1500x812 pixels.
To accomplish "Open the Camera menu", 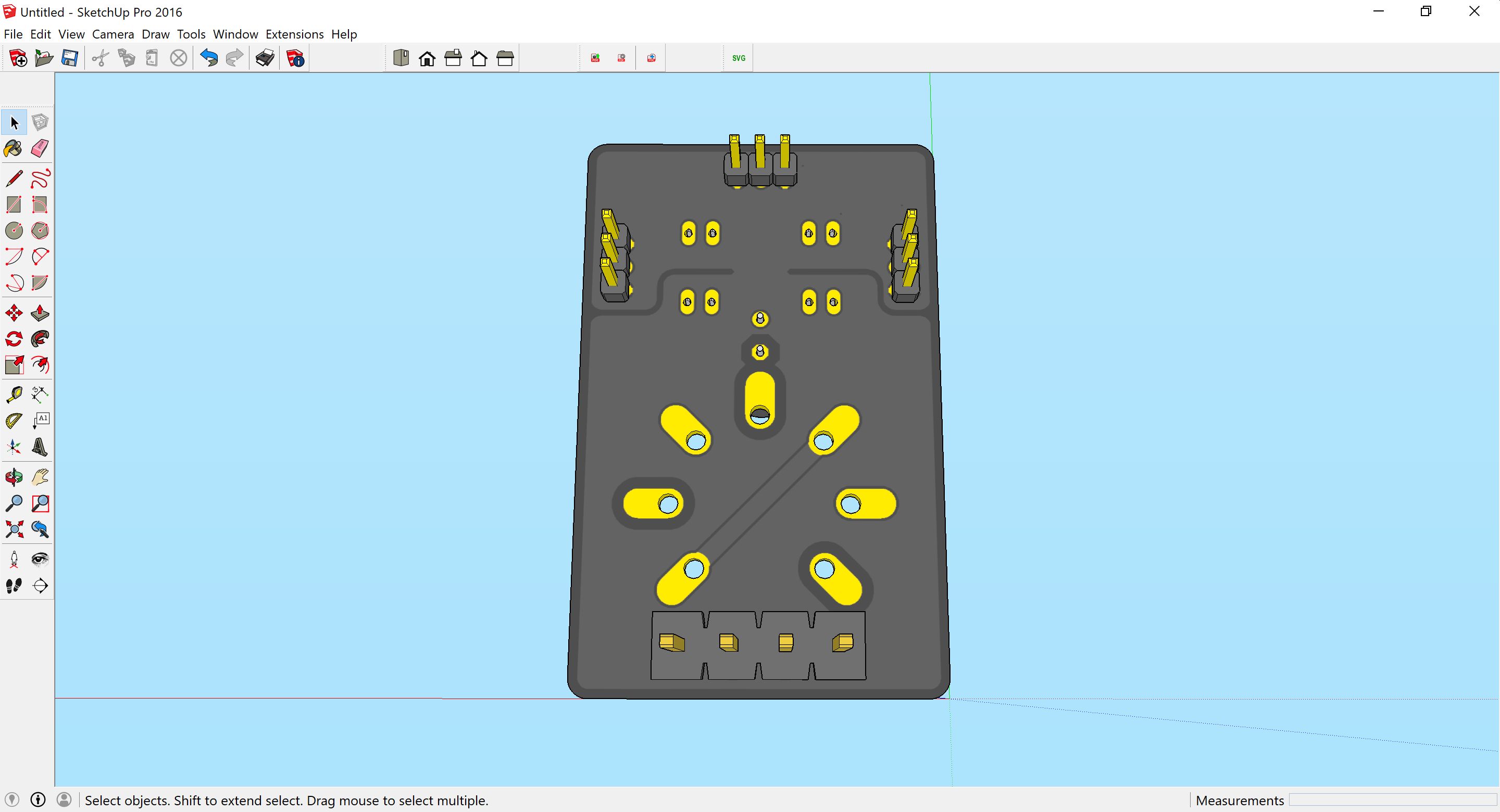I will pos(113,34).
